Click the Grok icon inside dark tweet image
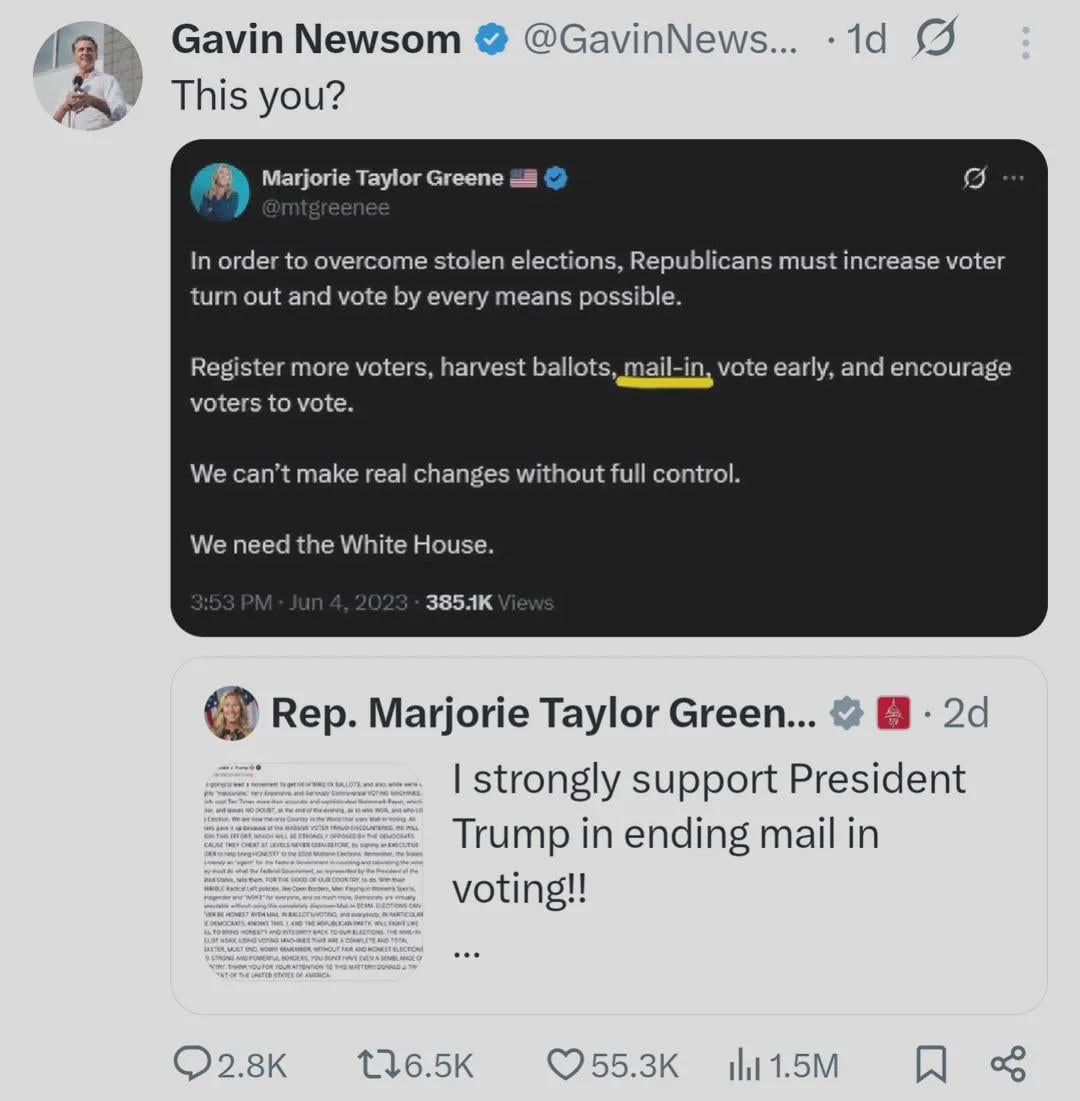1080x1101 pixels. pos(974,178)
